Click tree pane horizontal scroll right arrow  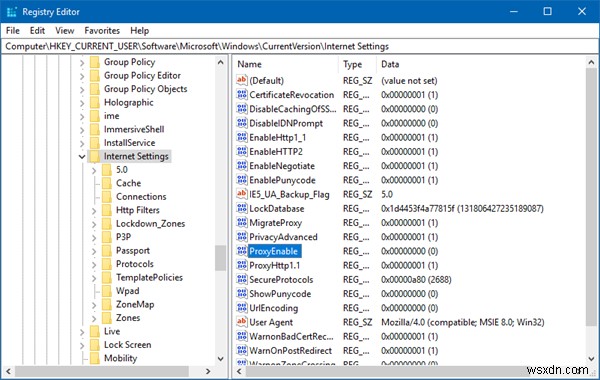pyautogui.click(x=208, y=371)
